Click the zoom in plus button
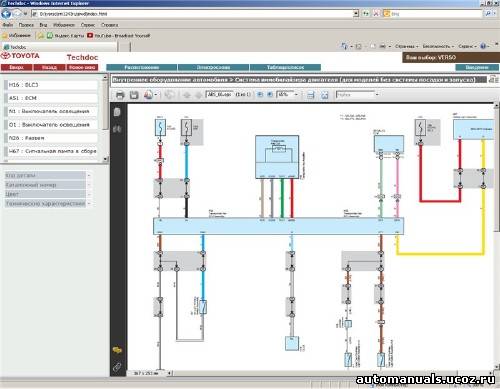 click(x=270, y=95)
